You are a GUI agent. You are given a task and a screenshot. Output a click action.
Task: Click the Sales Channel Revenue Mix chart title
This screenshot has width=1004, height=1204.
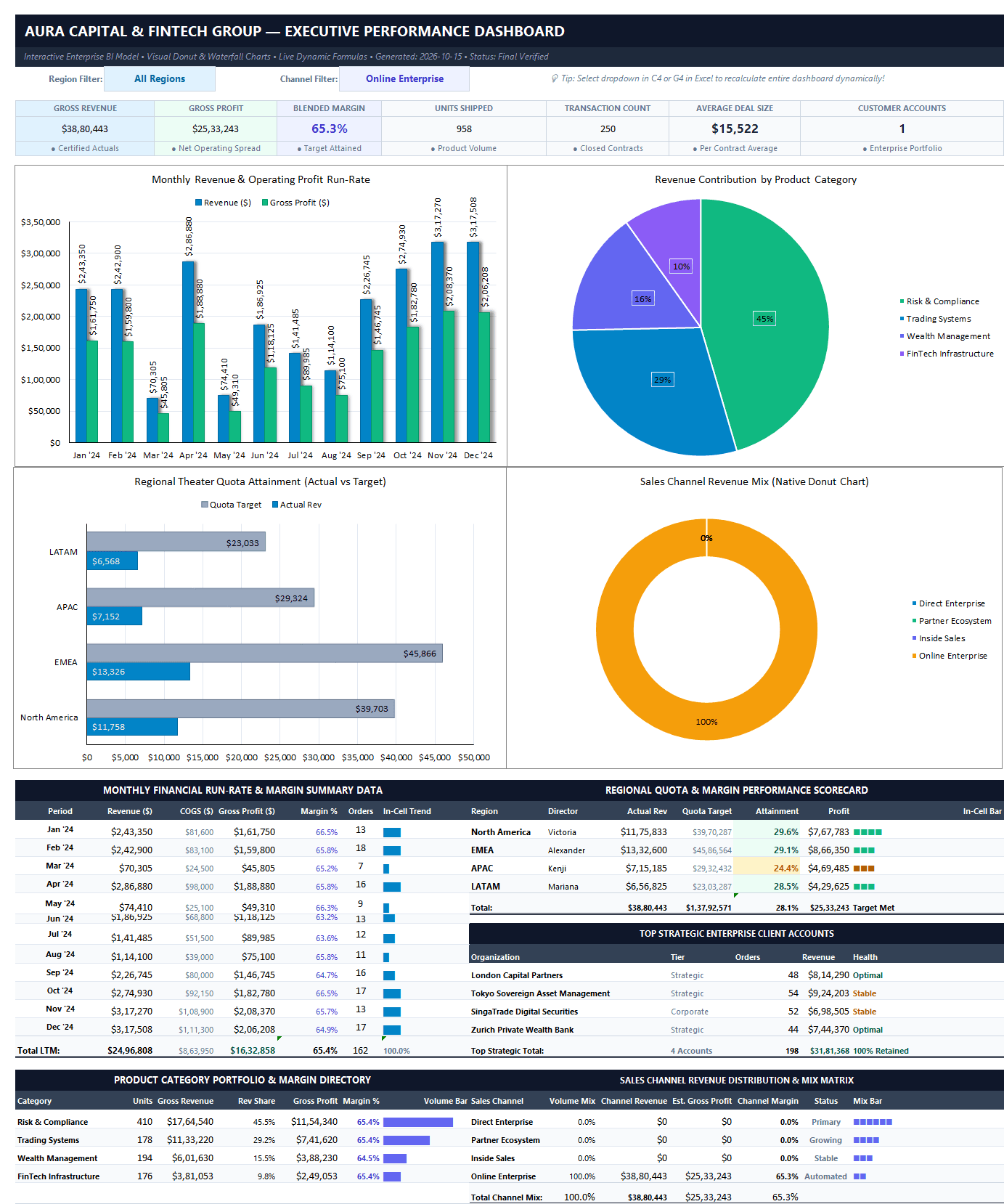pos(754,481)
